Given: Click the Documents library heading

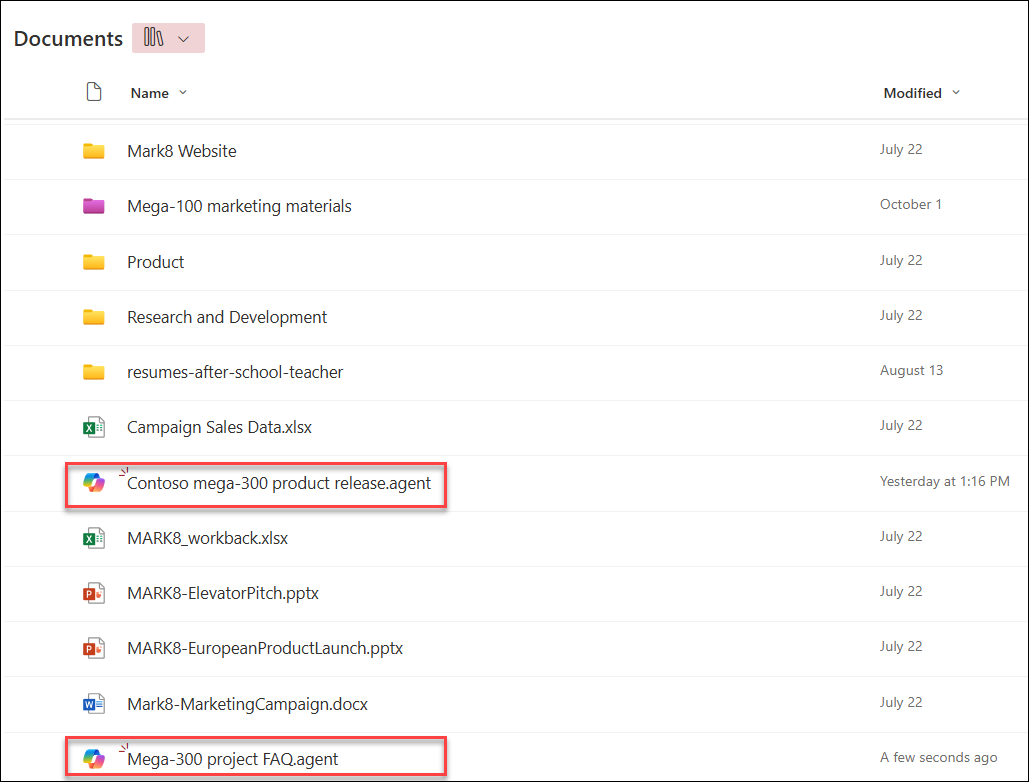Looking at the screenshot, I should point(67,38).
